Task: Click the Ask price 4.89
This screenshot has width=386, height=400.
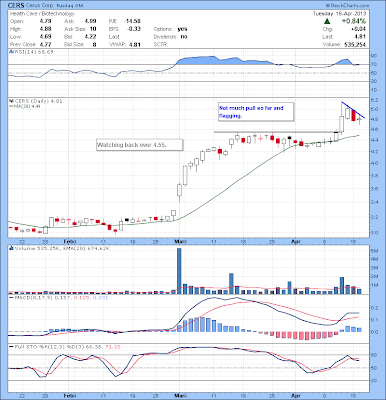Action: (90, 21)
